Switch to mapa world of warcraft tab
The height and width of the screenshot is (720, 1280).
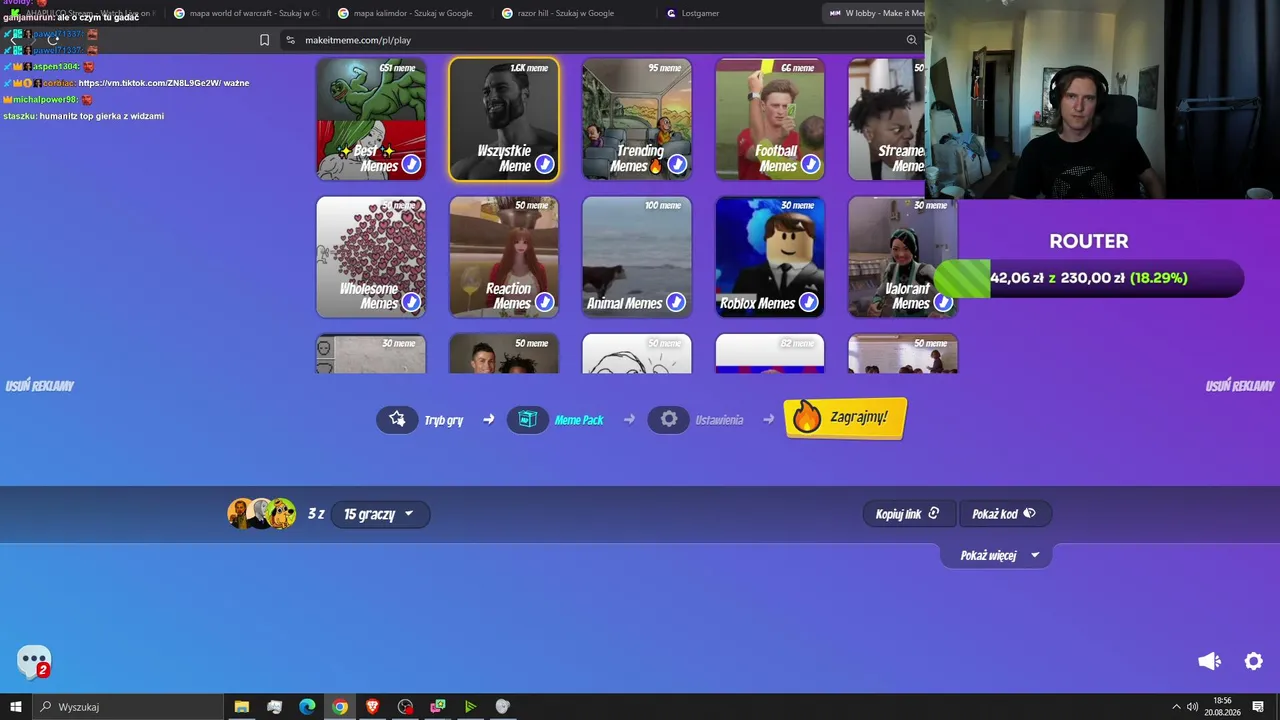tap(246, 13)
